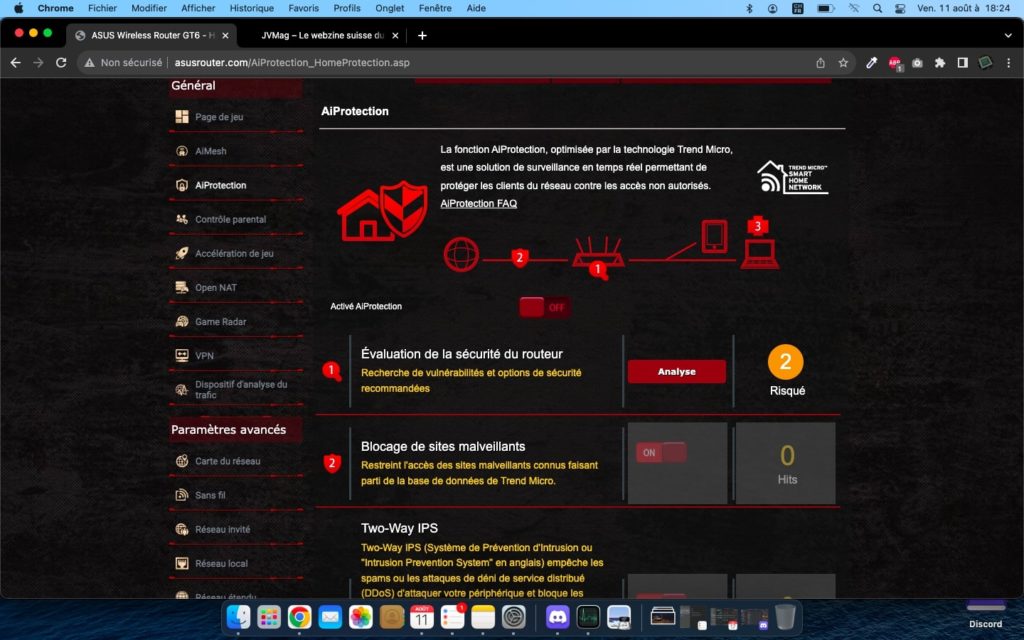This screenshot has width=1024, height=640.
Task: Toggle the Chrome side panel icon
Action: point(963,63)
